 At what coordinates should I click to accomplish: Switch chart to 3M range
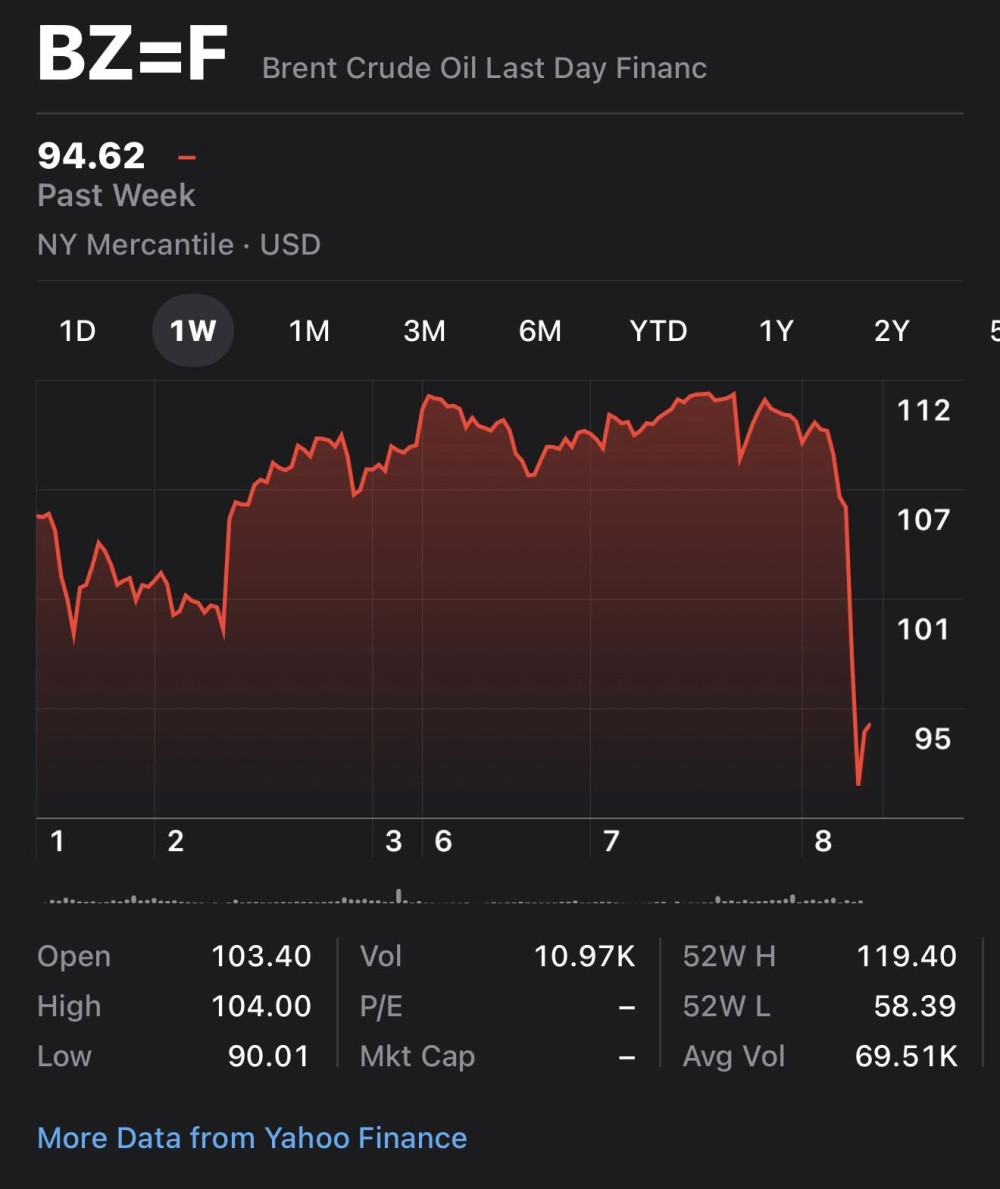[424, 331]
